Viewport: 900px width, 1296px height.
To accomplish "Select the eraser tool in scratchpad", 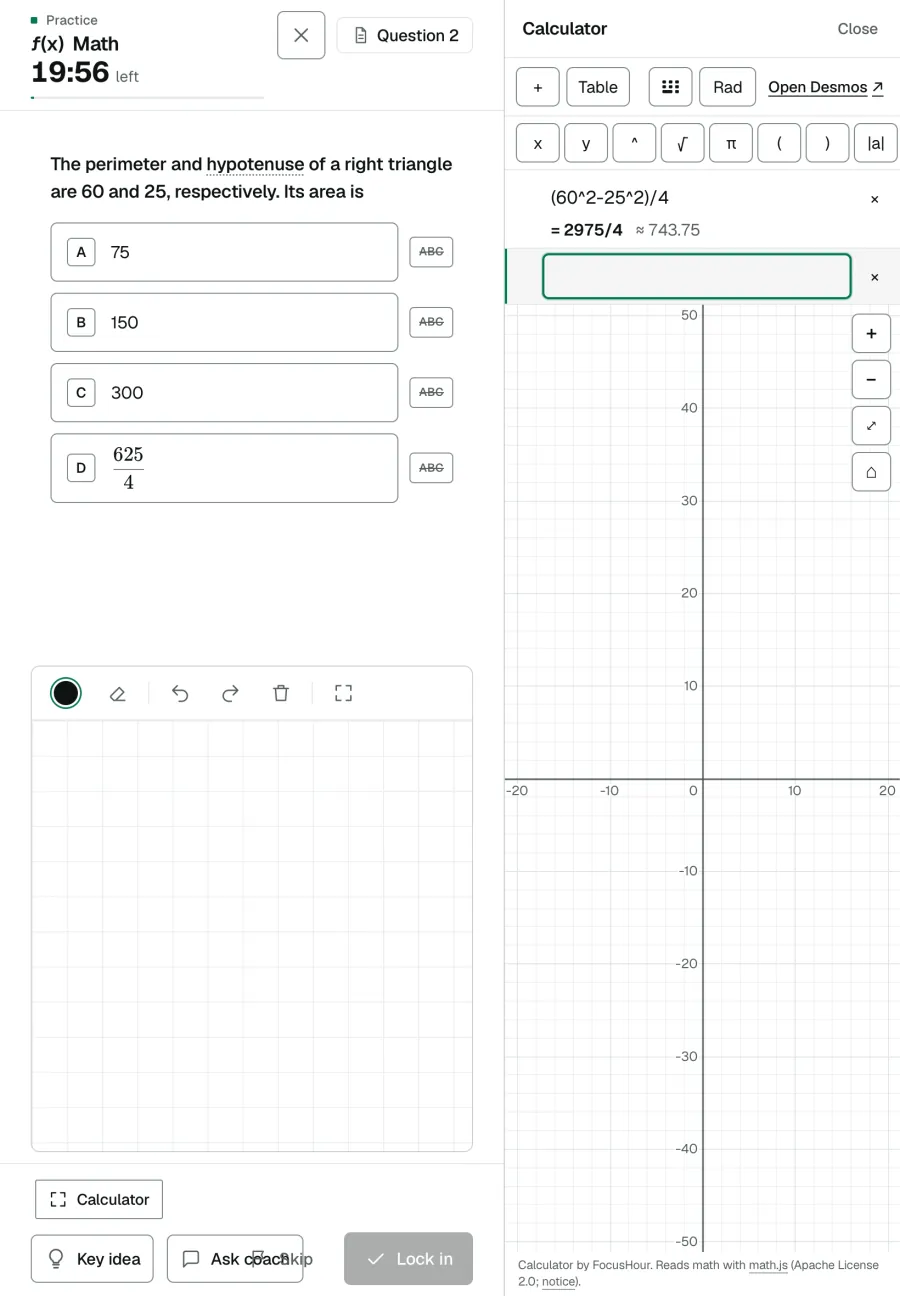I will point(117,693).
